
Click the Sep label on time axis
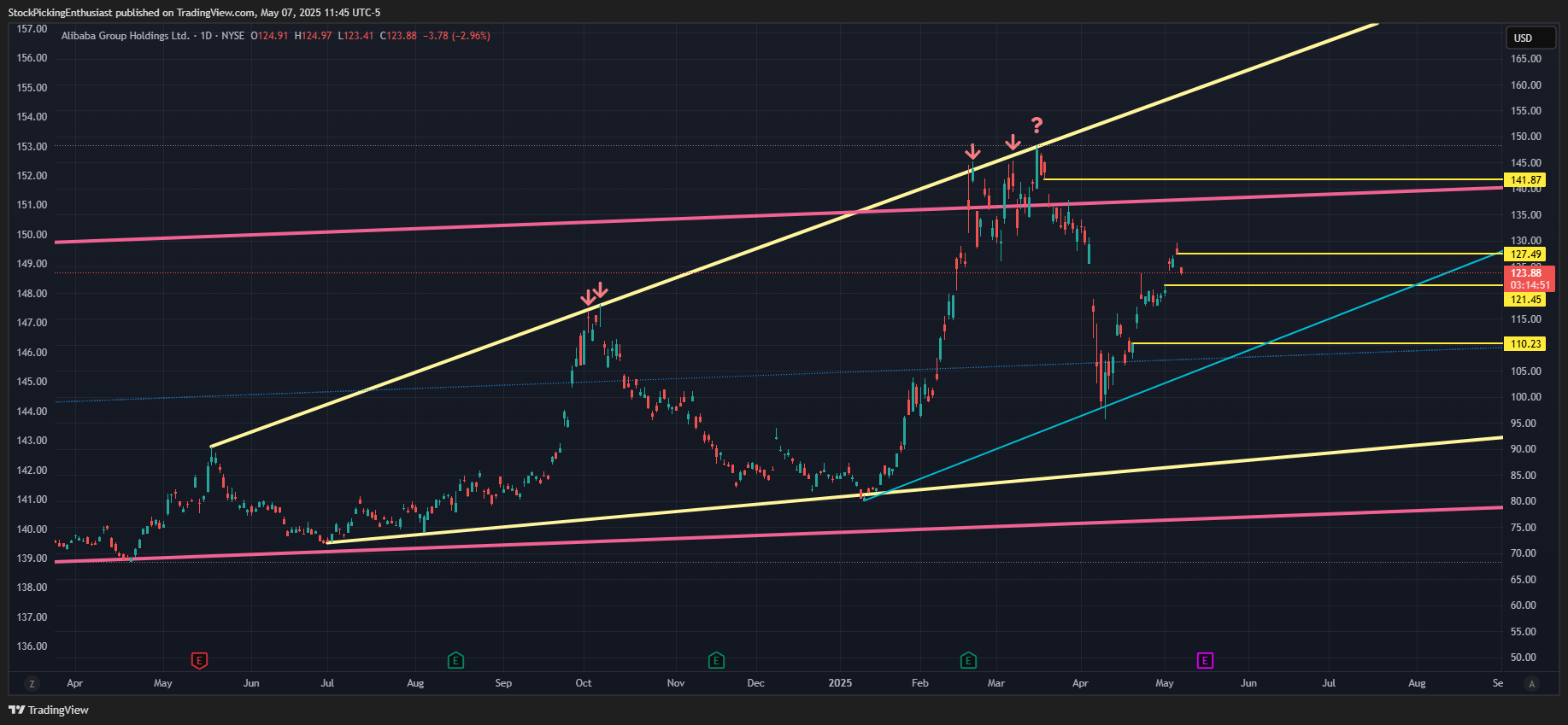click(503, 683)
